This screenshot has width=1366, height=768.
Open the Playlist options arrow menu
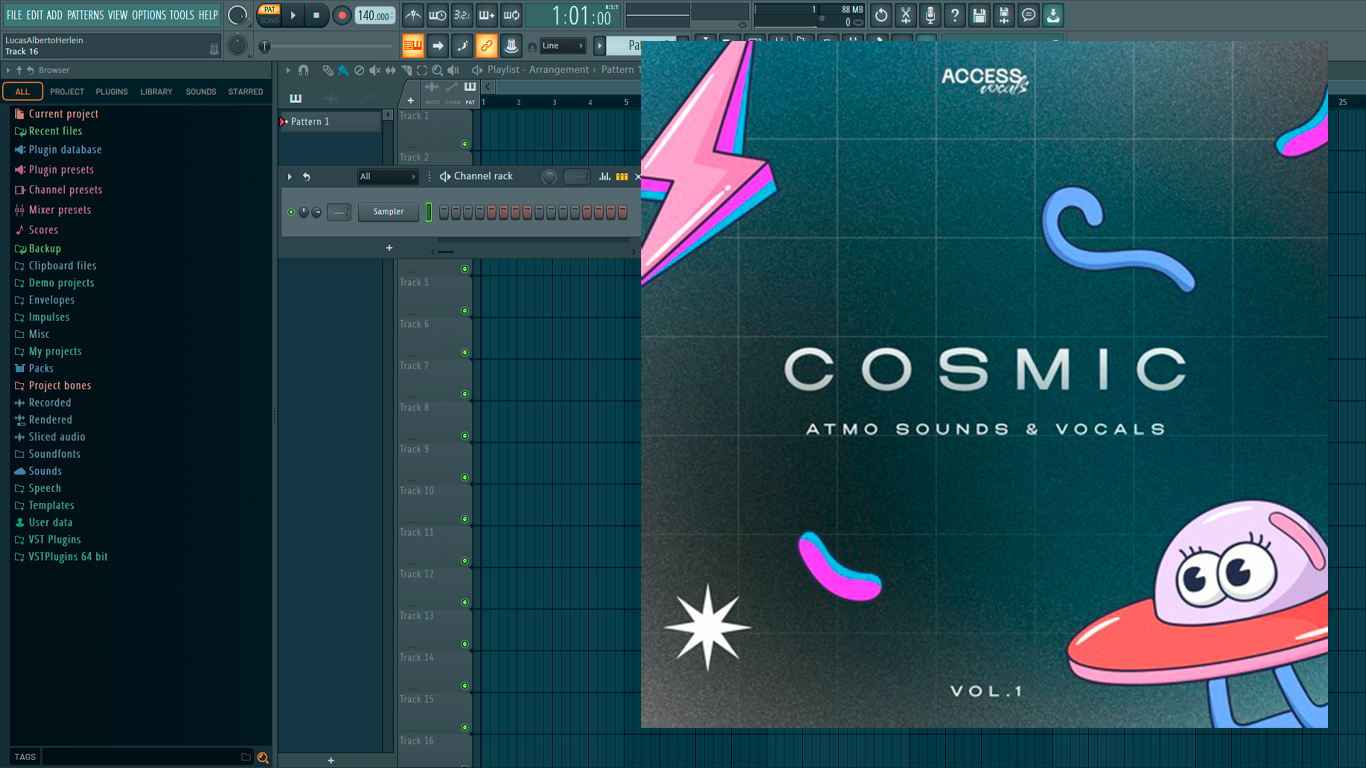coord(288,70)
